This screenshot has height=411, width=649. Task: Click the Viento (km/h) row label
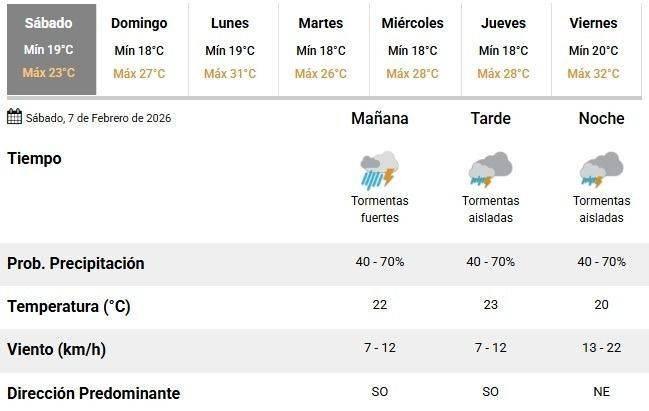coord(59,349)
